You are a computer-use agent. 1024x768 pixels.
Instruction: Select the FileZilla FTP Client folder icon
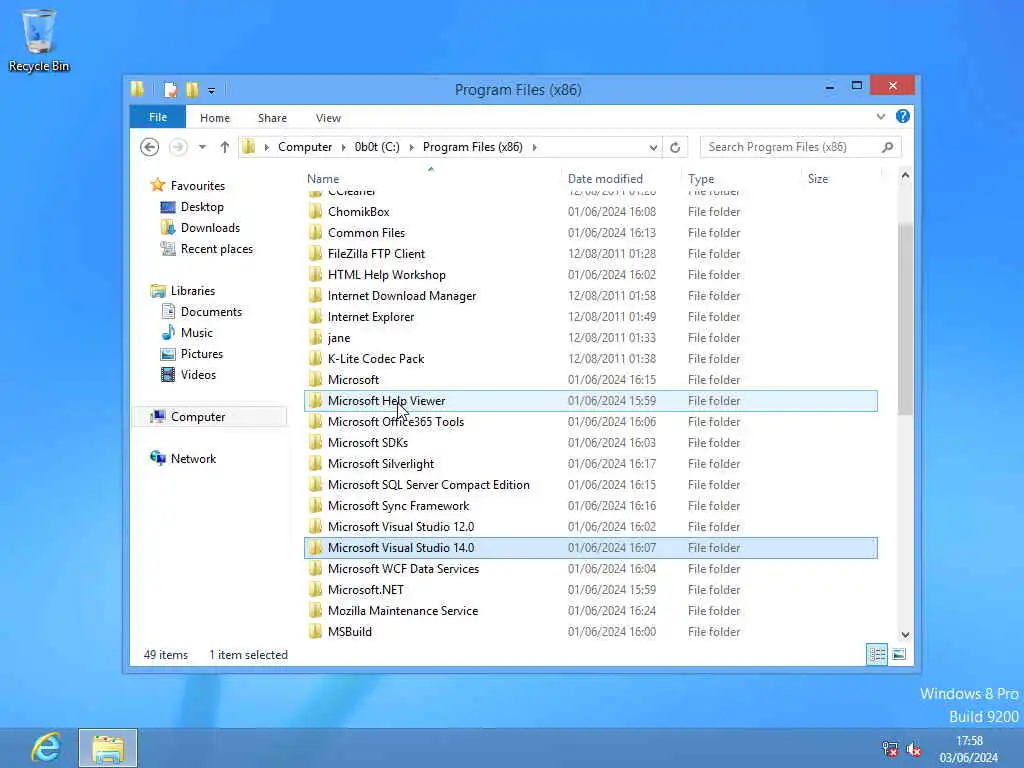[x=315, y=253]
